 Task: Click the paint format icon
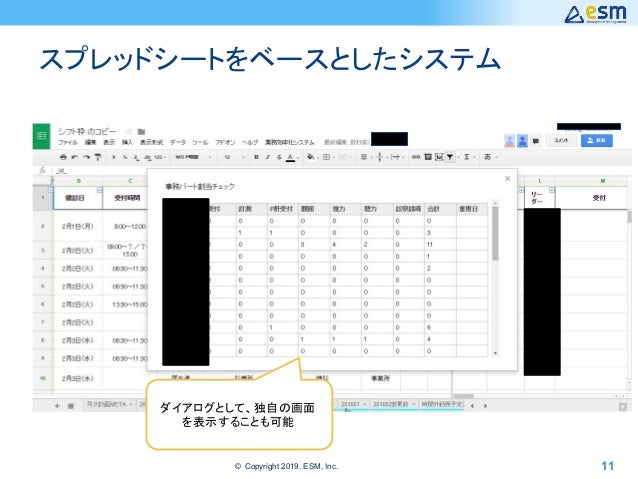(98, 157)
